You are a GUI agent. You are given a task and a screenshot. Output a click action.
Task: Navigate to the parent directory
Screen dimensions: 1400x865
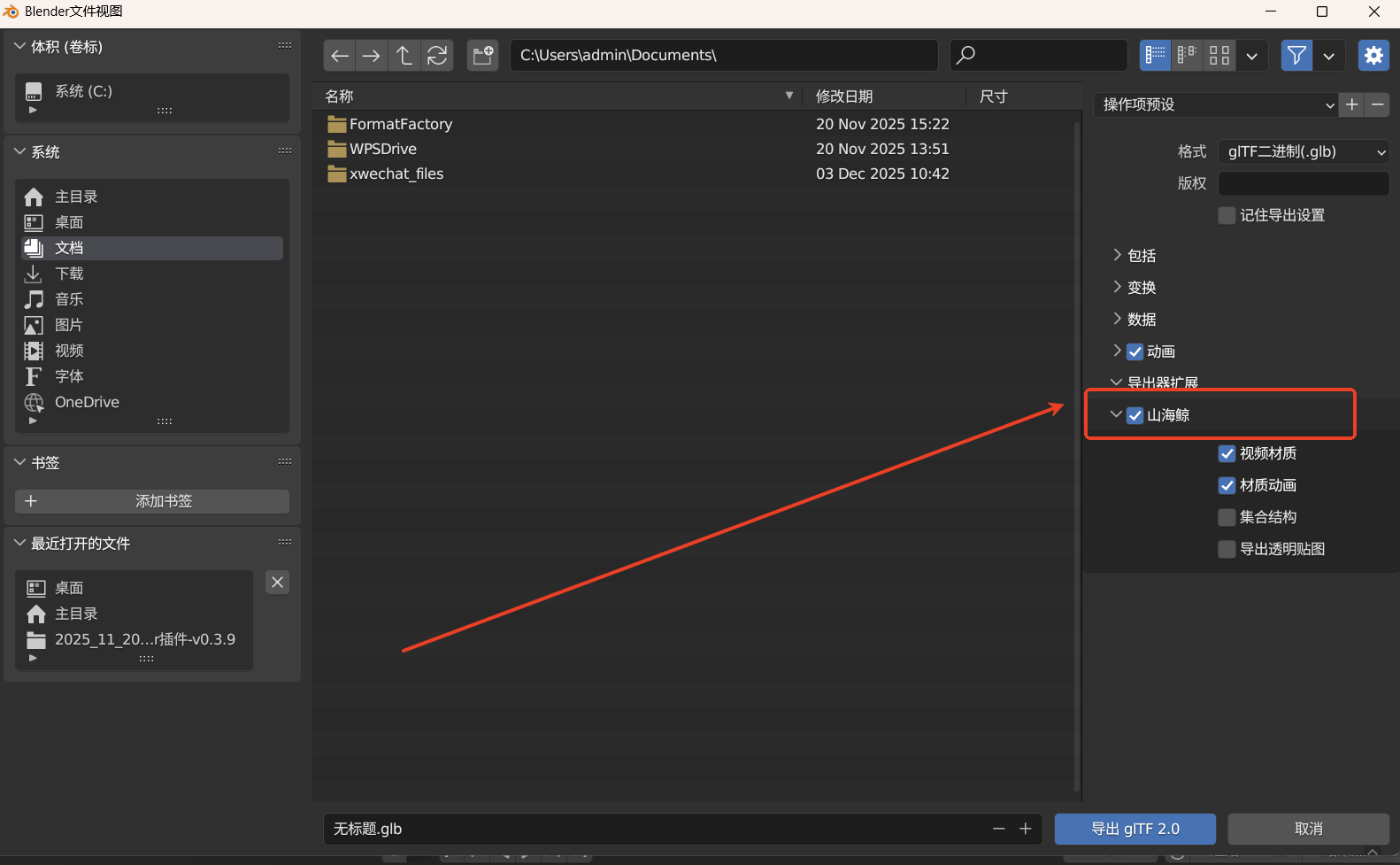point(404,56)
